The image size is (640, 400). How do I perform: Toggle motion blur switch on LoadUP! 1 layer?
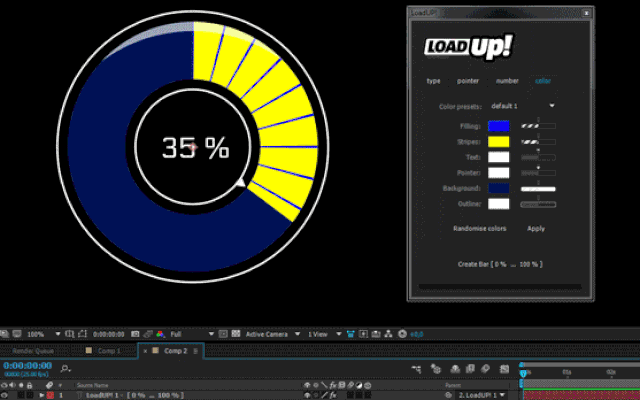pyautogui.click(x=350, y=395)
